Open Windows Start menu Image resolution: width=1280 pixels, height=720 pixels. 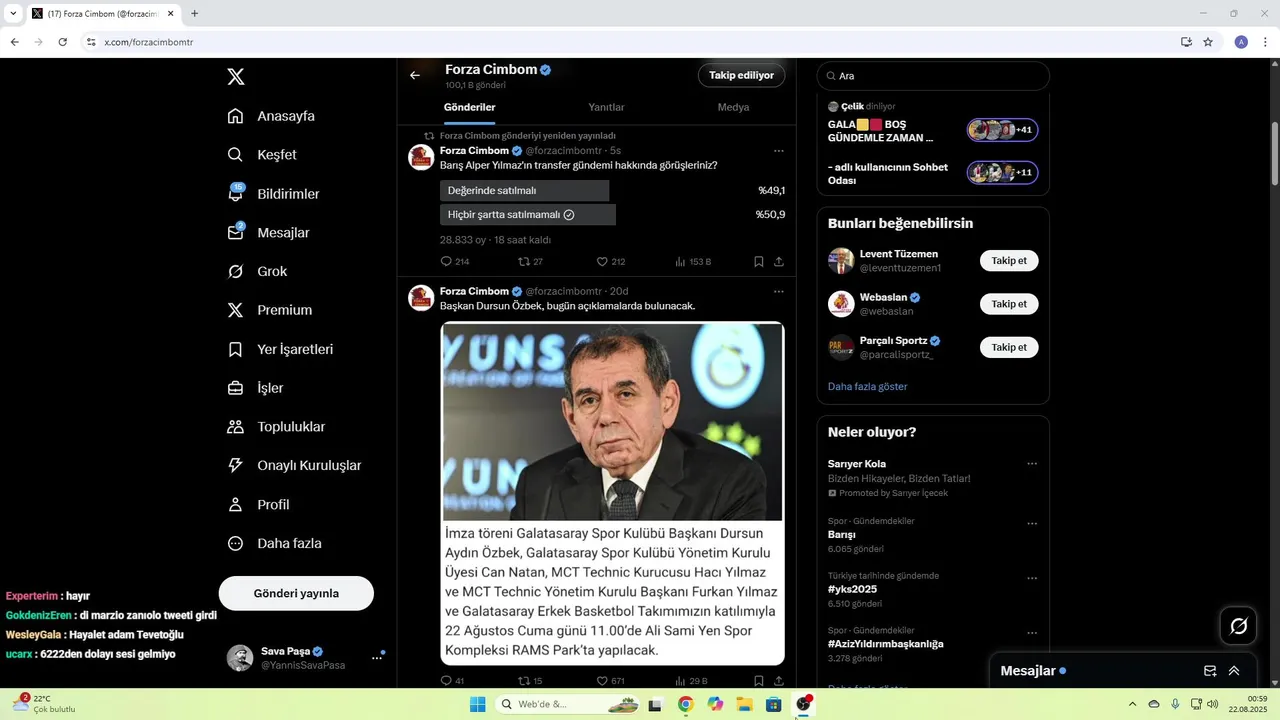478,704
